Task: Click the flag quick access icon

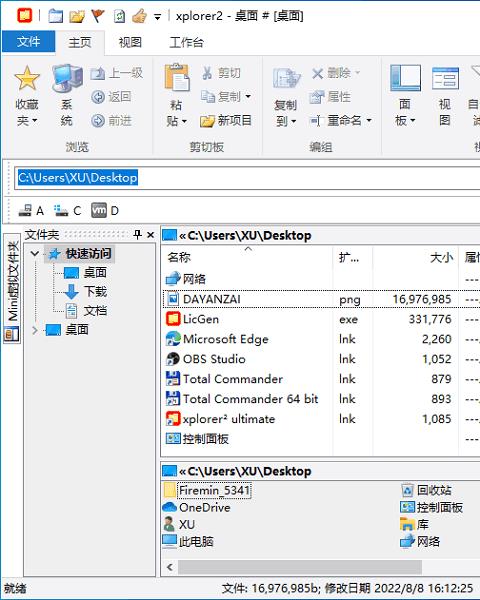Action: [98, 16]
